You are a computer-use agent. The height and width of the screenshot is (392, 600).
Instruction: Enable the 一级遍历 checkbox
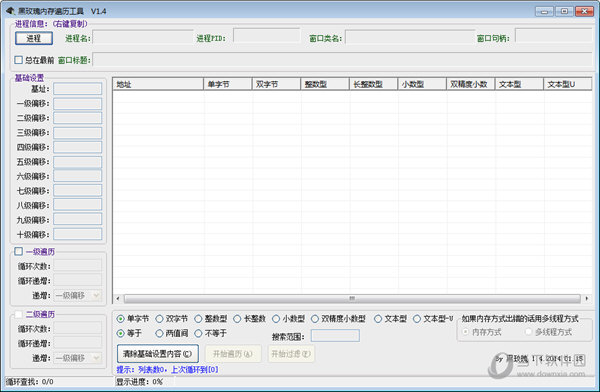pos(18,251)
